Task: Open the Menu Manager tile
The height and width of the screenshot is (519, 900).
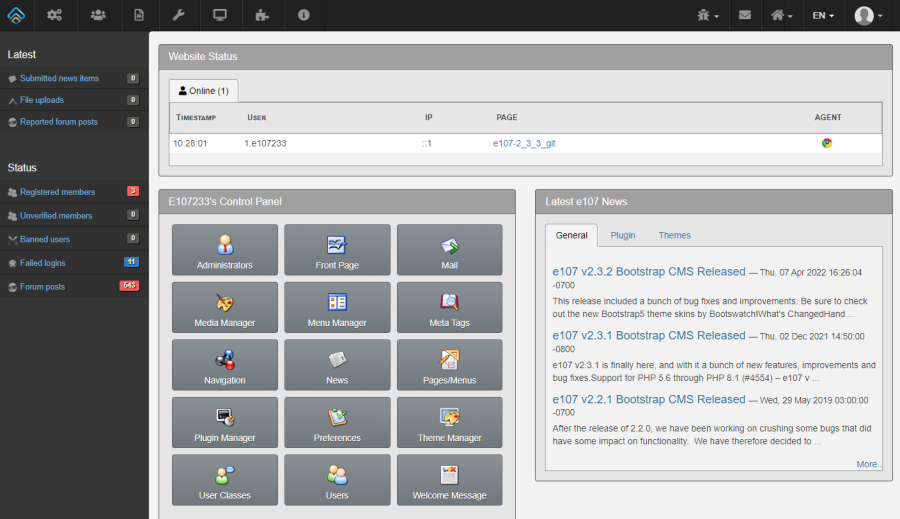Action: point(337,307)
